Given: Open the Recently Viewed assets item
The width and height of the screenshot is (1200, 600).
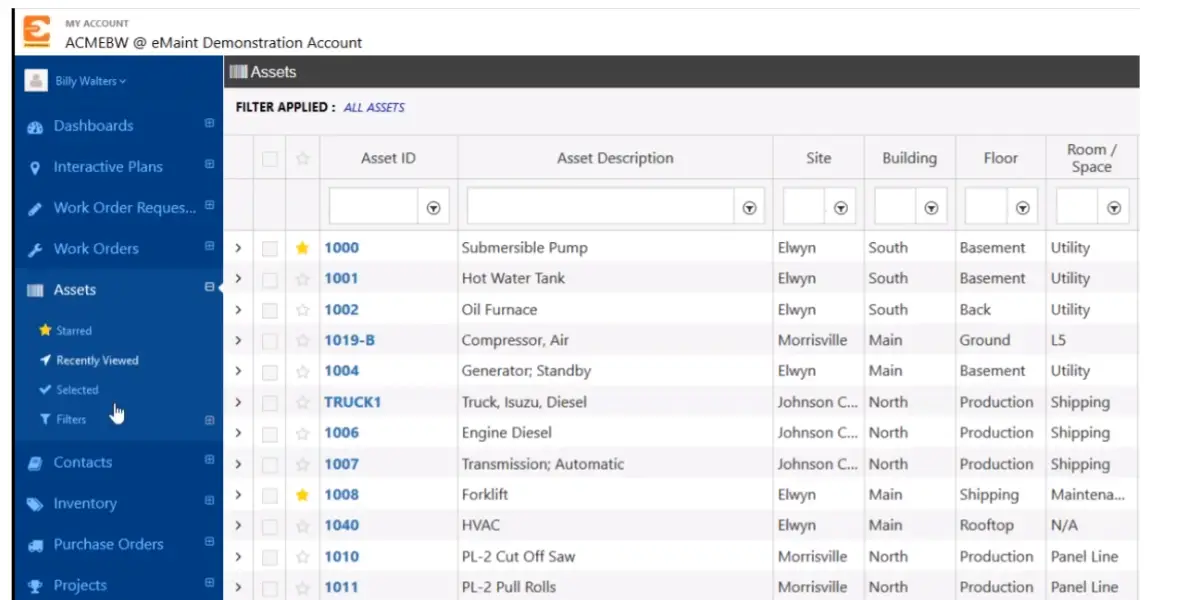Looking at the screenshot, I should (x=88, y=360).
